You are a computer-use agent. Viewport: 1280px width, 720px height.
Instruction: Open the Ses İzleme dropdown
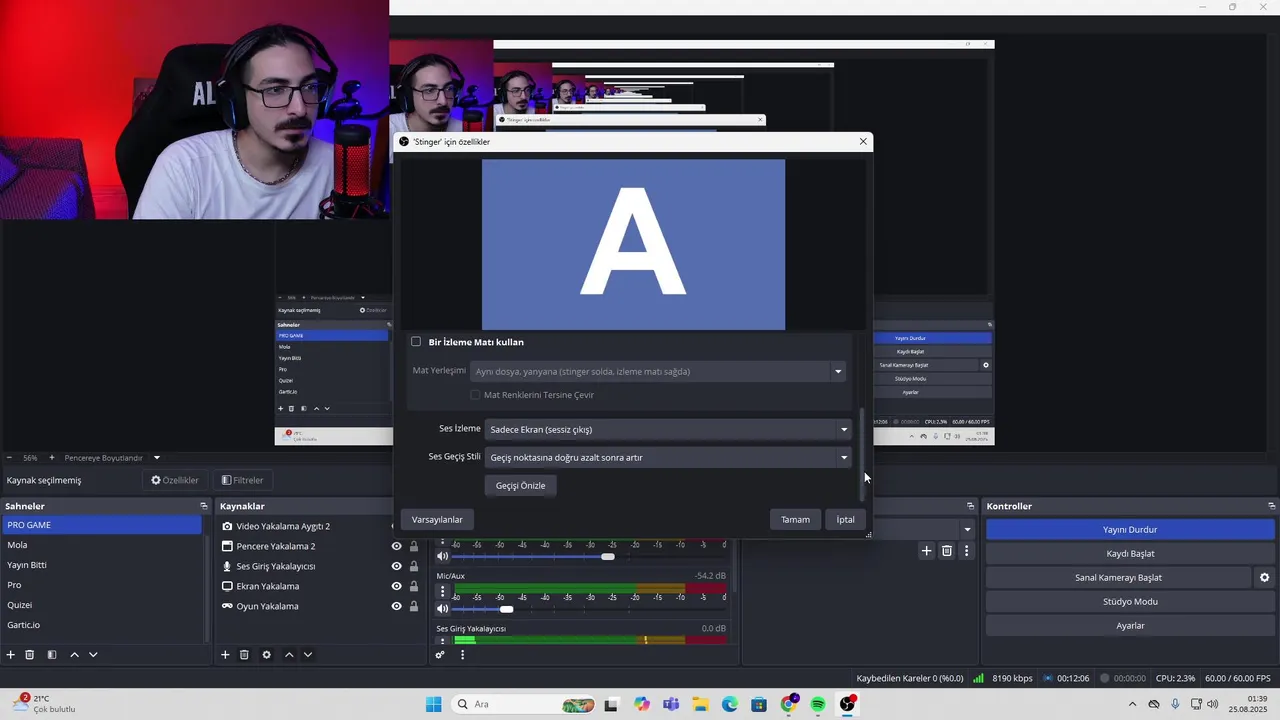(x=668, y=430)
